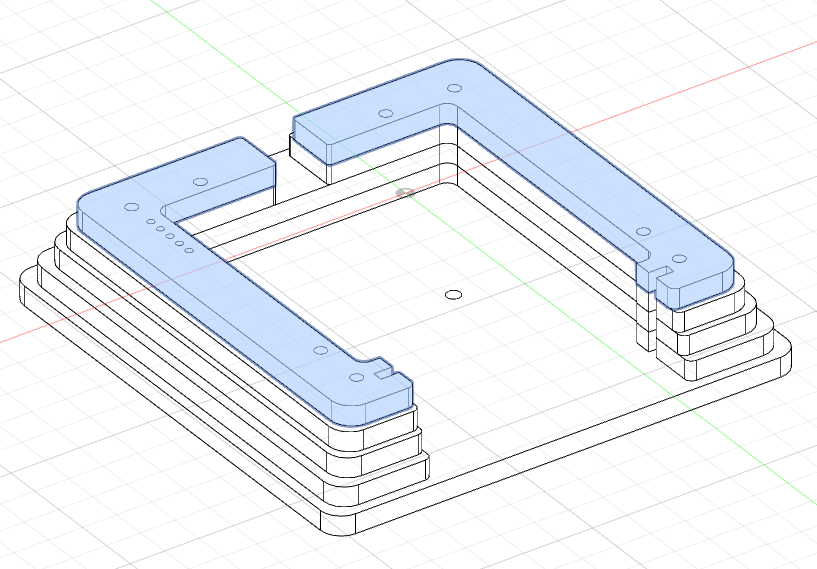This screenshot has width=817, height=569.
Task: Click the gray origin point marker
Action: click(x=405, y=191)
